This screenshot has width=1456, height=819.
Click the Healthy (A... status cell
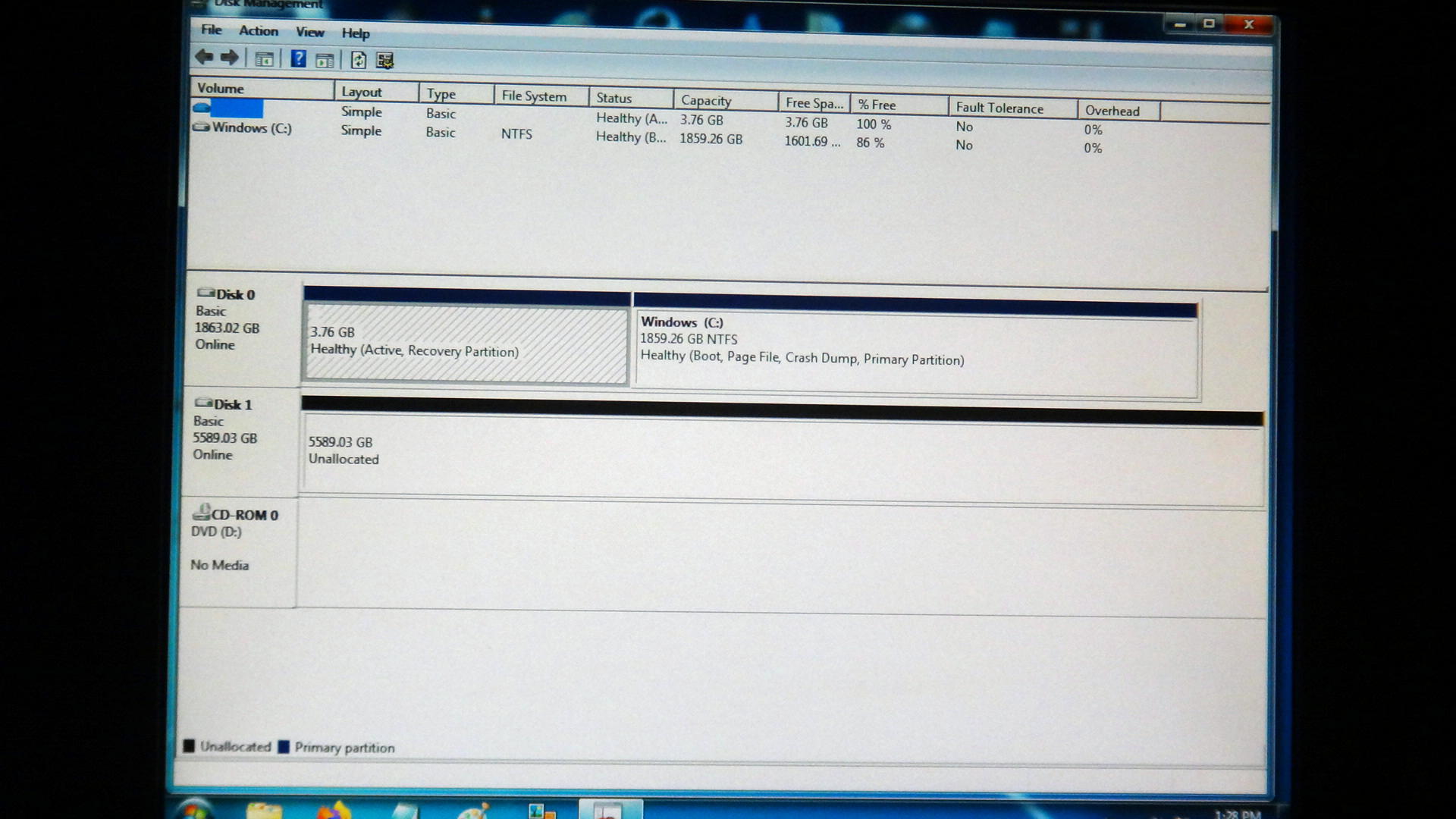[631, 118]
